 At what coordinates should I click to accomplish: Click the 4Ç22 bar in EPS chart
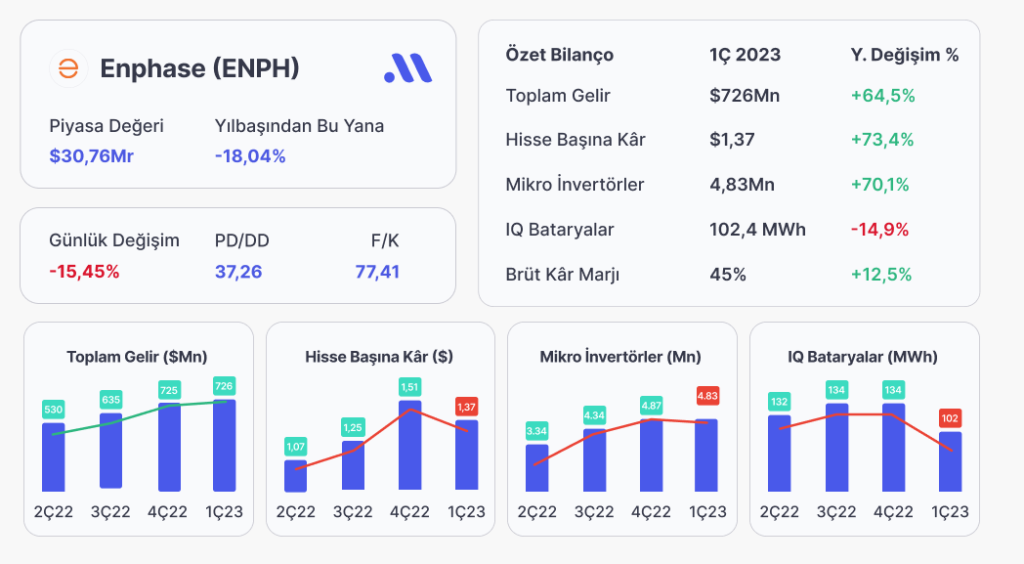[410, 445]
